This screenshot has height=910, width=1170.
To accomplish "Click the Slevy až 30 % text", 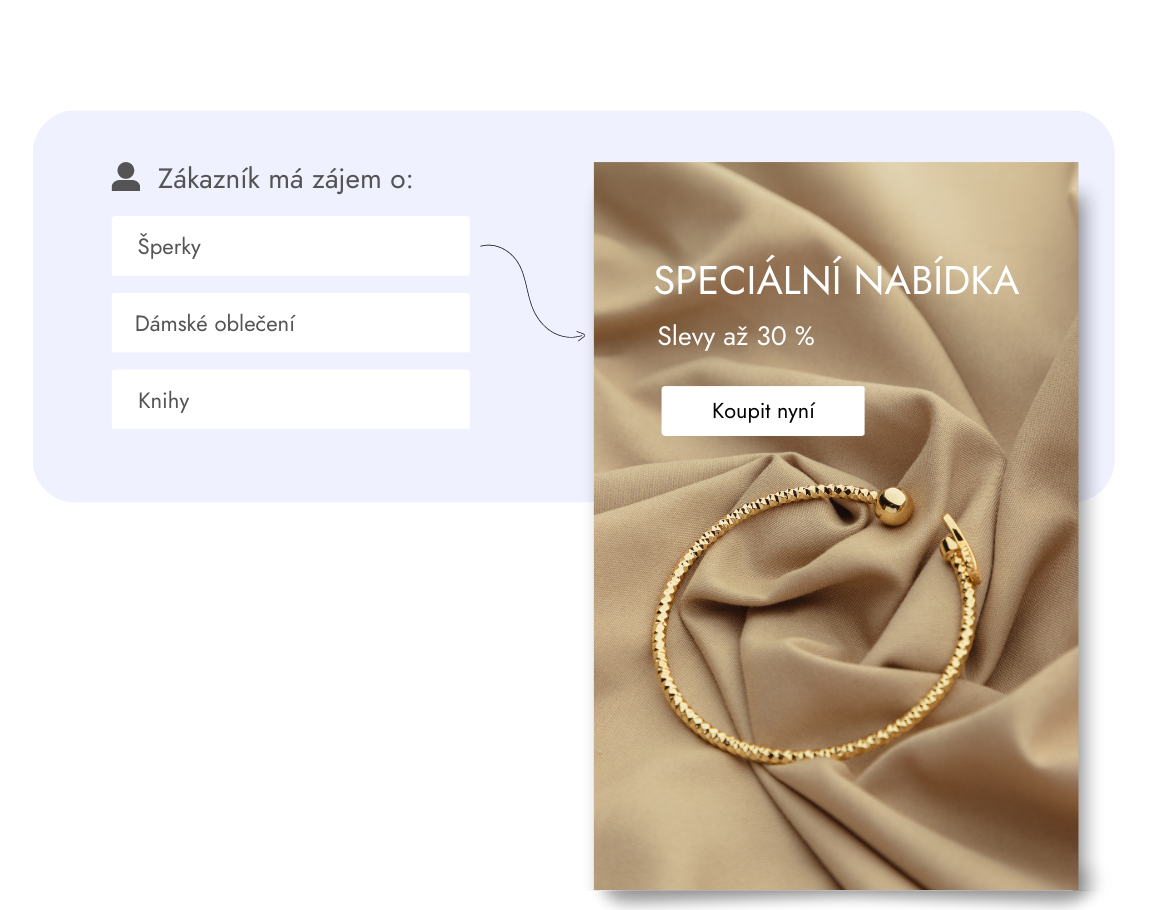I will pyautogui.click(x=736, y=336).
